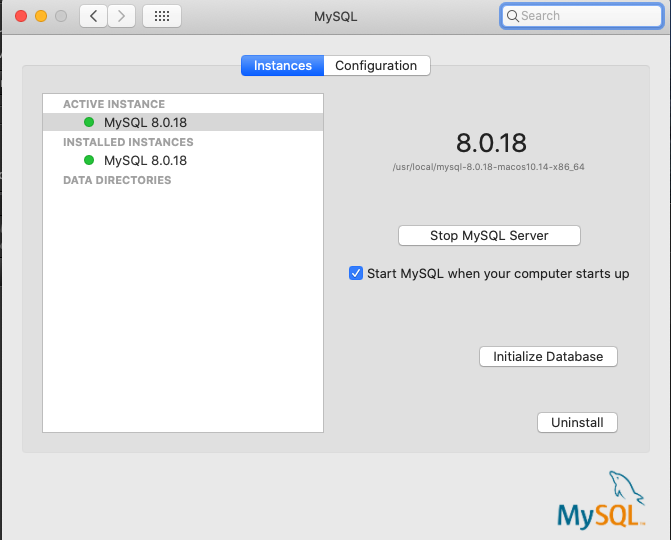Click the magnifier icon in the Search field
The width and height of the screenshot is (671, 540).
click(512, 16)
